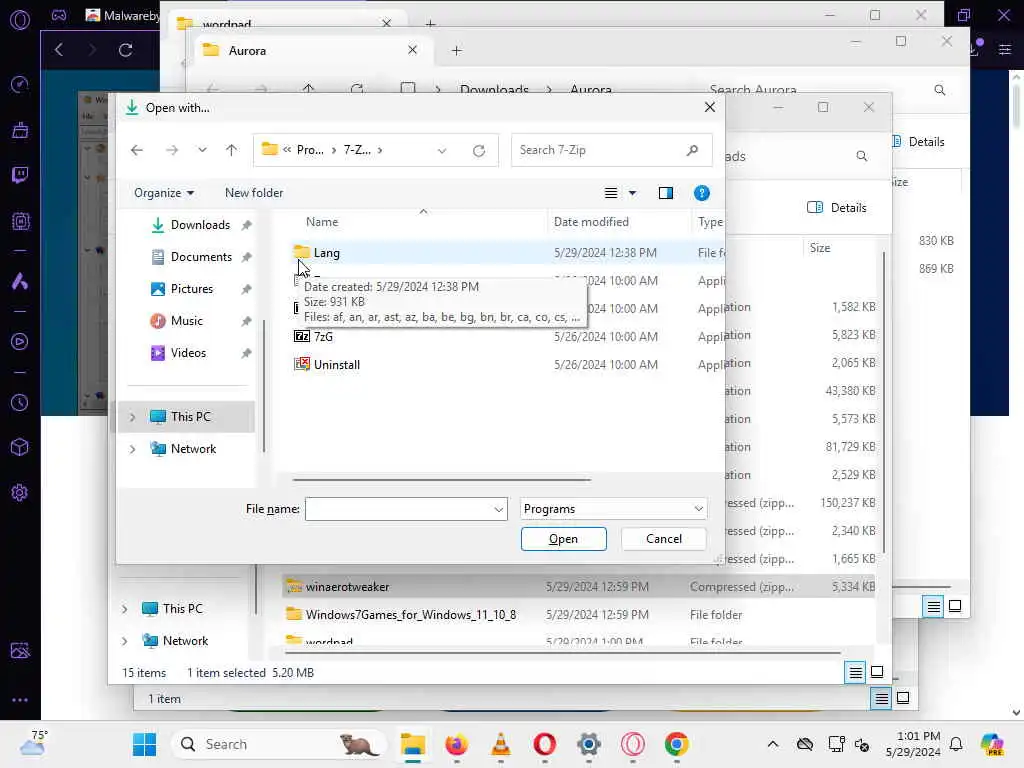Open the view options dropdown arrow
This screenshot has width=1024, height=768.
coord(632,193)
